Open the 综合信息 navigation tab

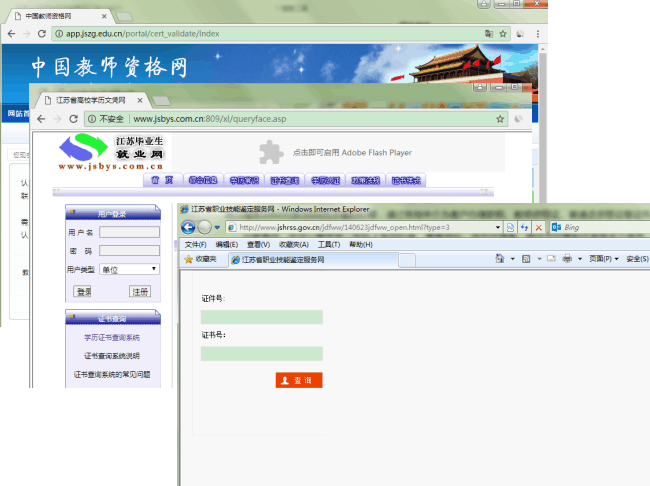(203, 180)
